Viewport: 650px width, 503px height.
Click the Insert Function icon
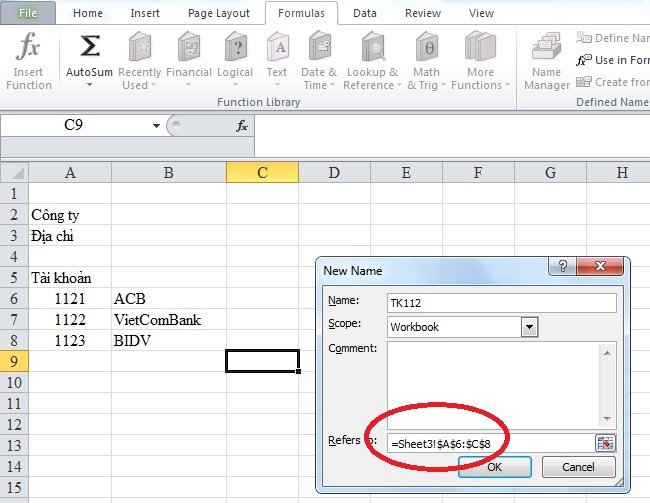click(29, 60)
